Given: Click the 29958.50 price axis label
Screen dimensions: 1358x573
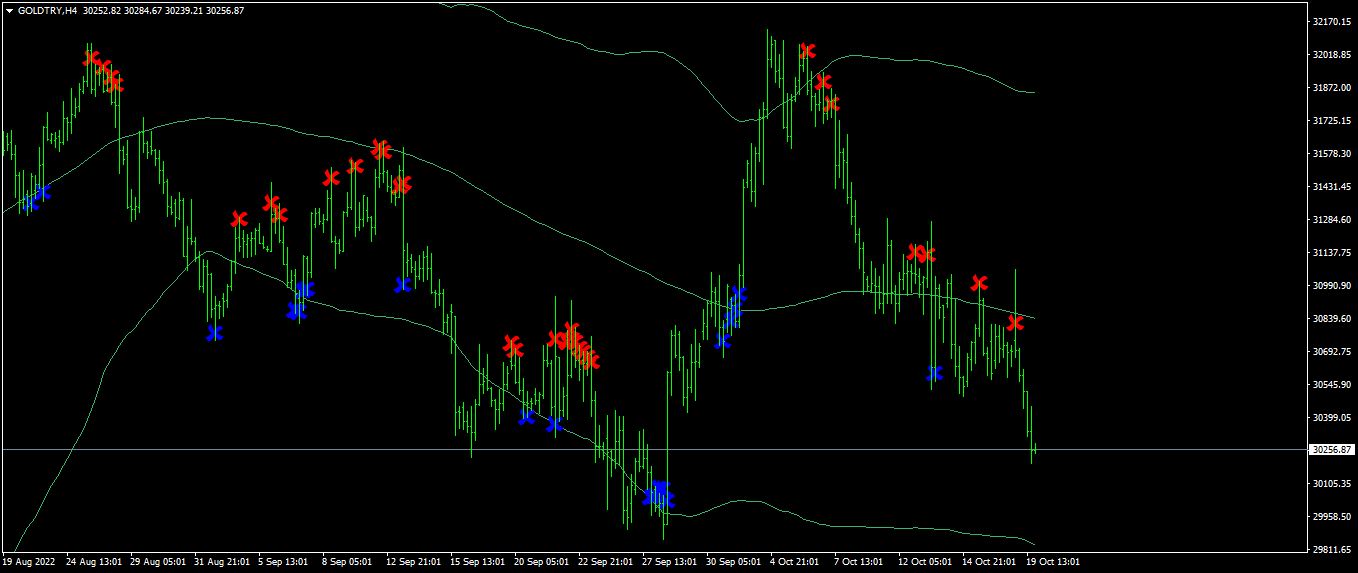Looking at the screenshot, I should (1331, 516).
